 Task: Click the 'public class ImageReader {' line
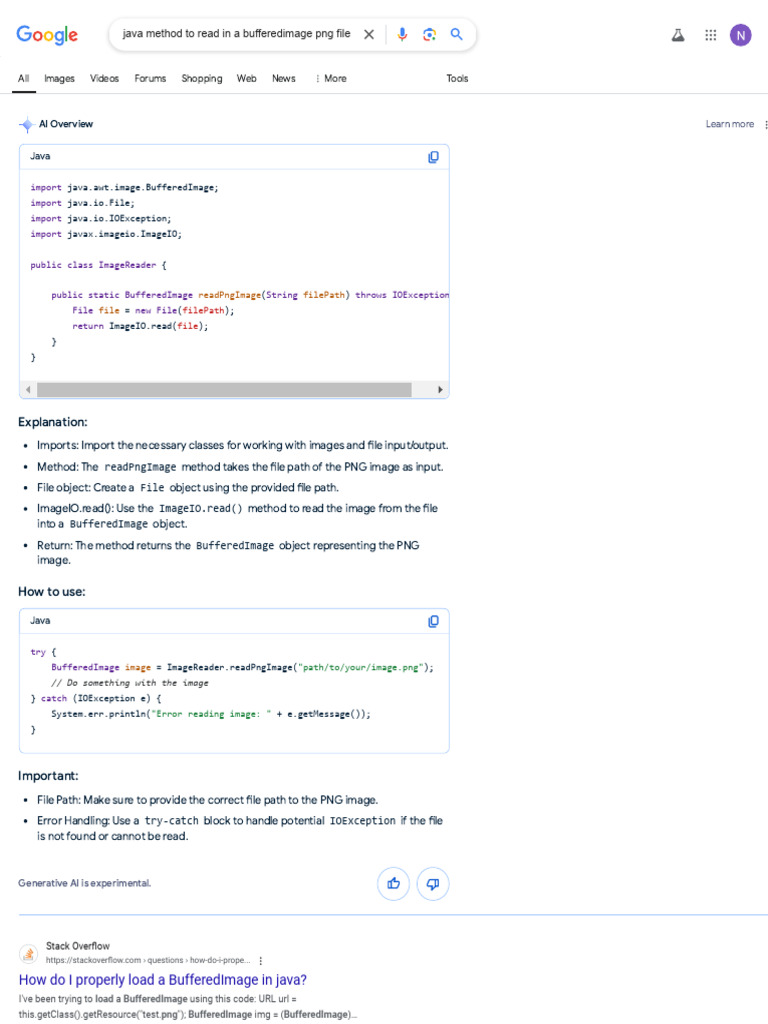point(98,265)
